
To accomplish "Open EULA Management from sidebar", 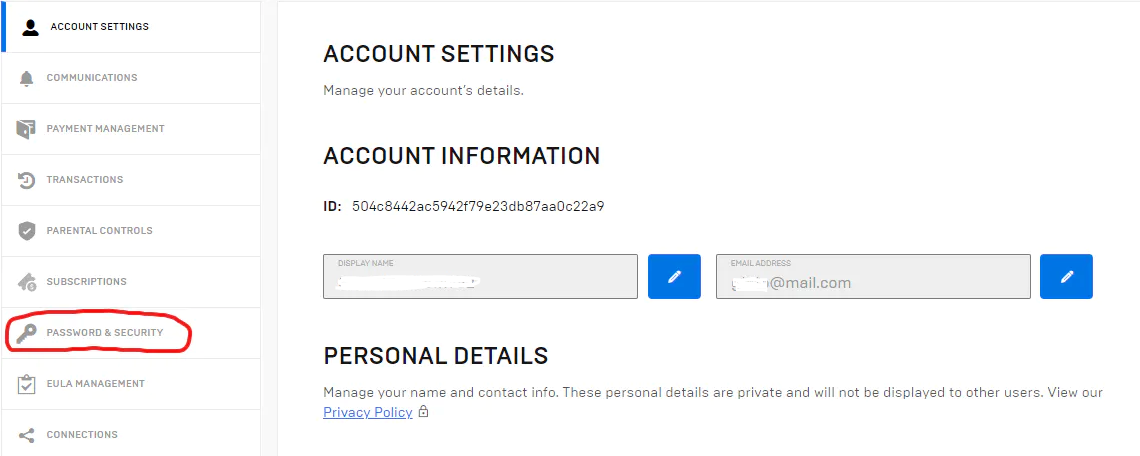I will tap(131, 384).
